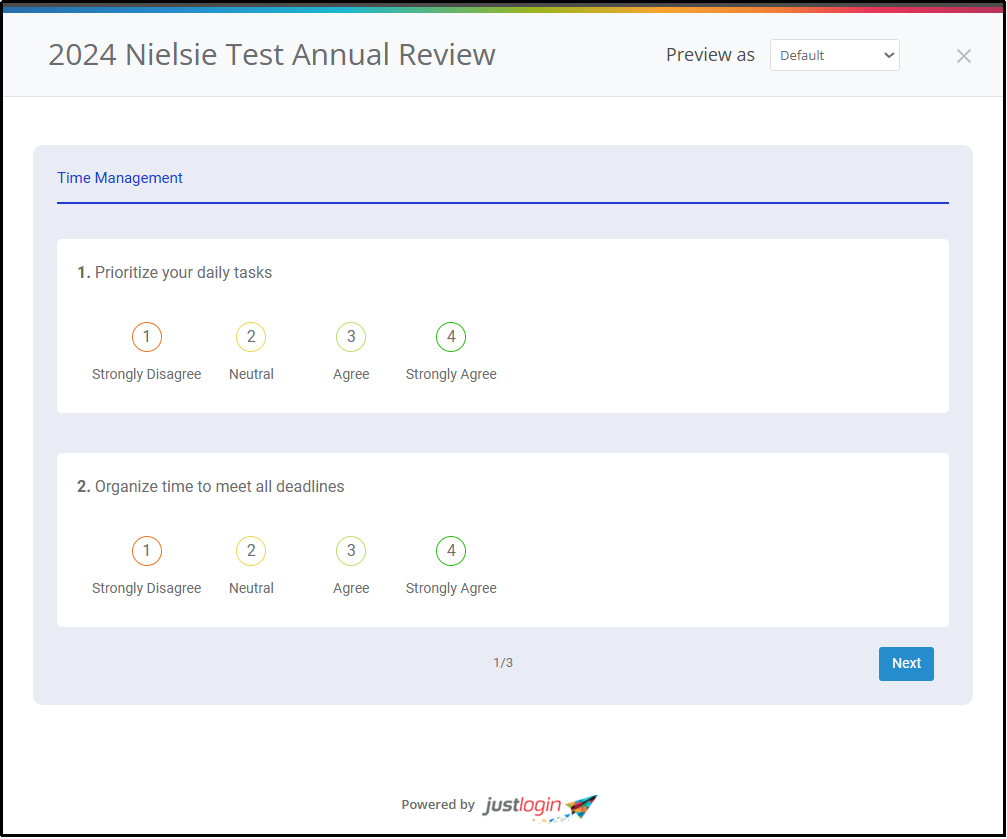This screenshot has width=1007, height=839.
Task: Click Strongly Agree label under question 1
Action: [x=451, y=375]
